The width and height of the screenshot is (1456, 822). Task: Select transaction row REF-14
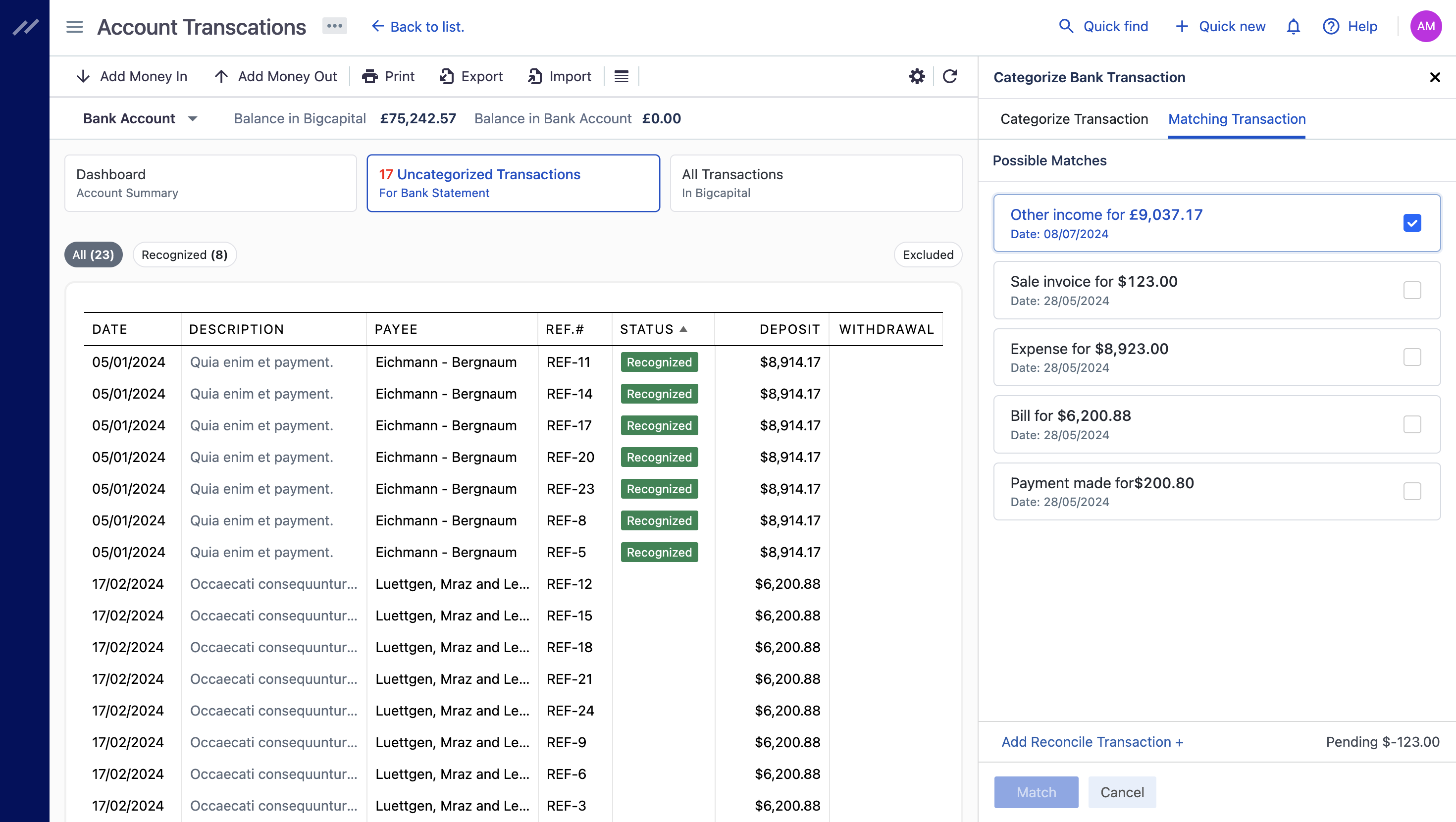coord(513,394)
